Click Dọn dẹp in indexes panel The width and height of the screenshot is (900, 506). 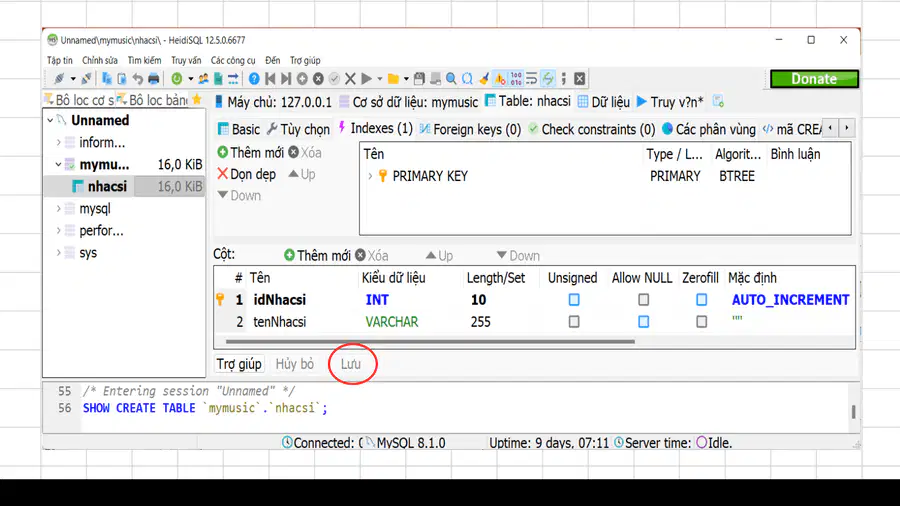[x=246, y=174]
